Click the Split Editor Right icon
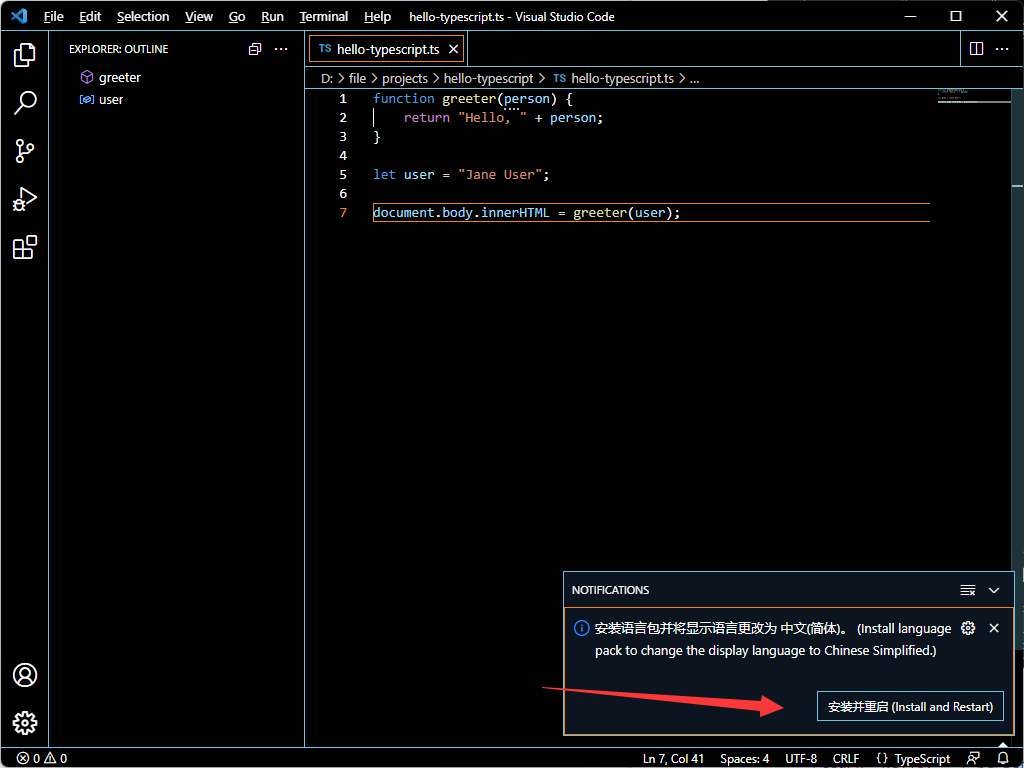Screen dimensions: 1024x768 (977, 49)
